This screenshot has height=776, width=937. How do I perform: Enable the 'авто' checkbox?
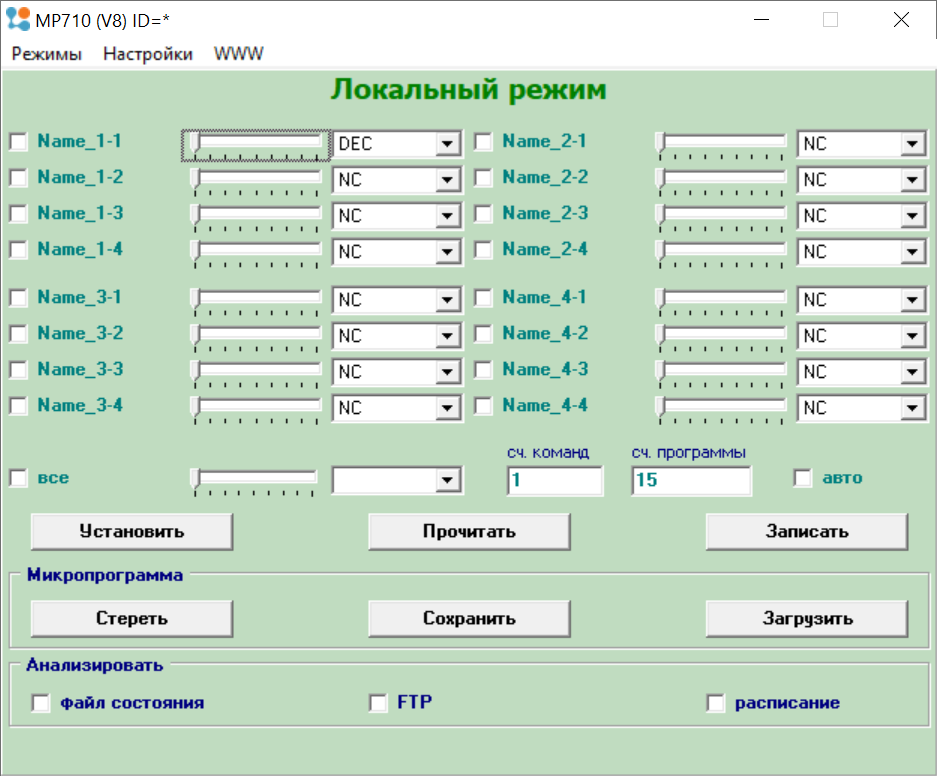[803, 478]
